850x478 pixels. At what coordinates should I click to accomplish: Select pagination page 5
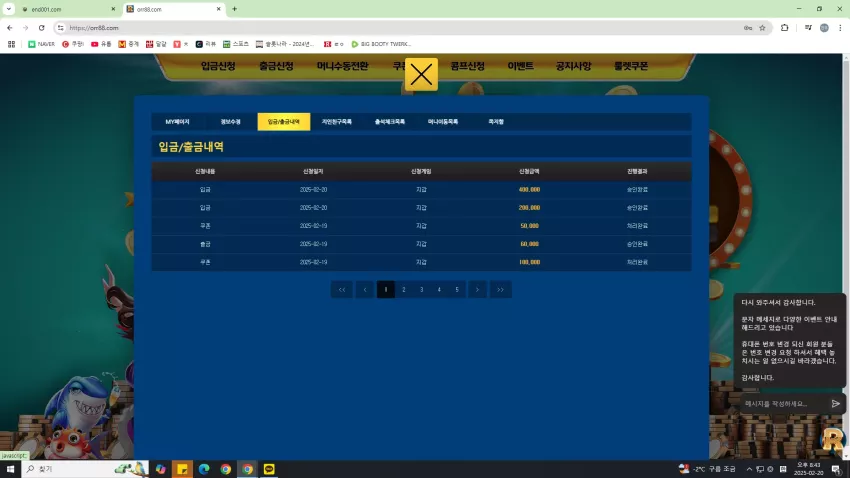point(457,289)
